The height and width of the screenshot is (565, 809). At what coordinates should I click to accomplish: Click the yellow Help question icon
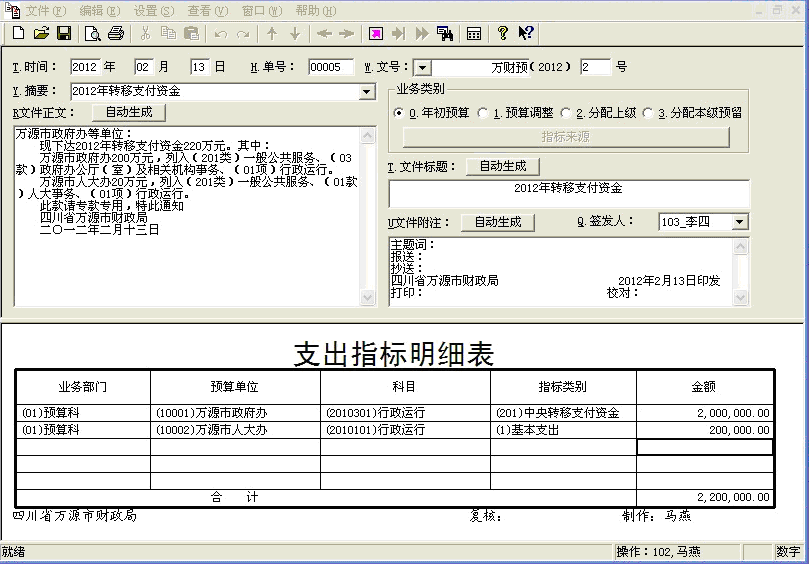coord(503,33)
